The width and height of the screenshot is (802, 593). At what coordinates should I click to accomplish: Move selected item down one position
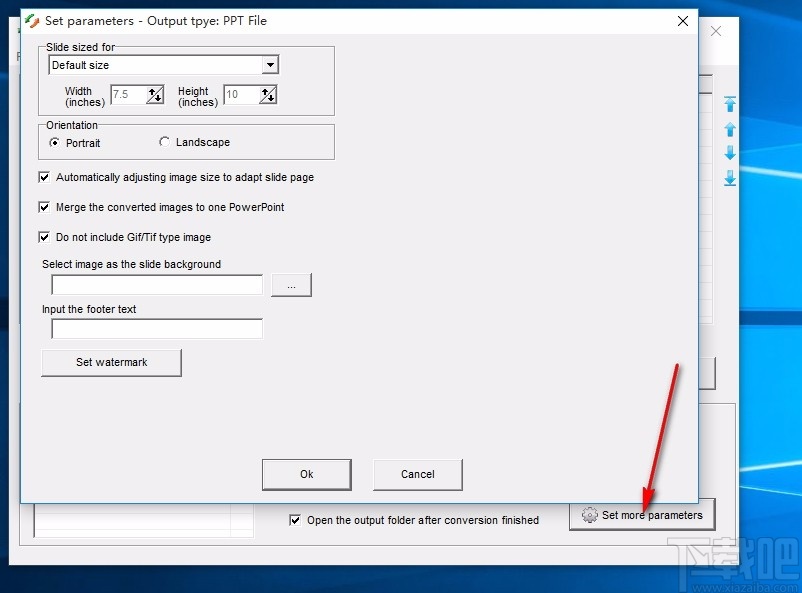click(x=730, y=153)
